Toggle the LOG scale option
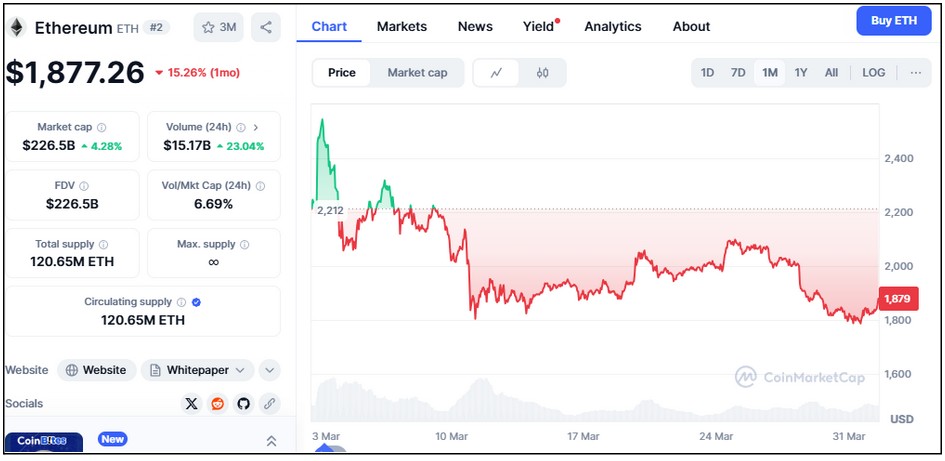Image resolution: width=945 pixels, height=461 pixels. (873, 73)
